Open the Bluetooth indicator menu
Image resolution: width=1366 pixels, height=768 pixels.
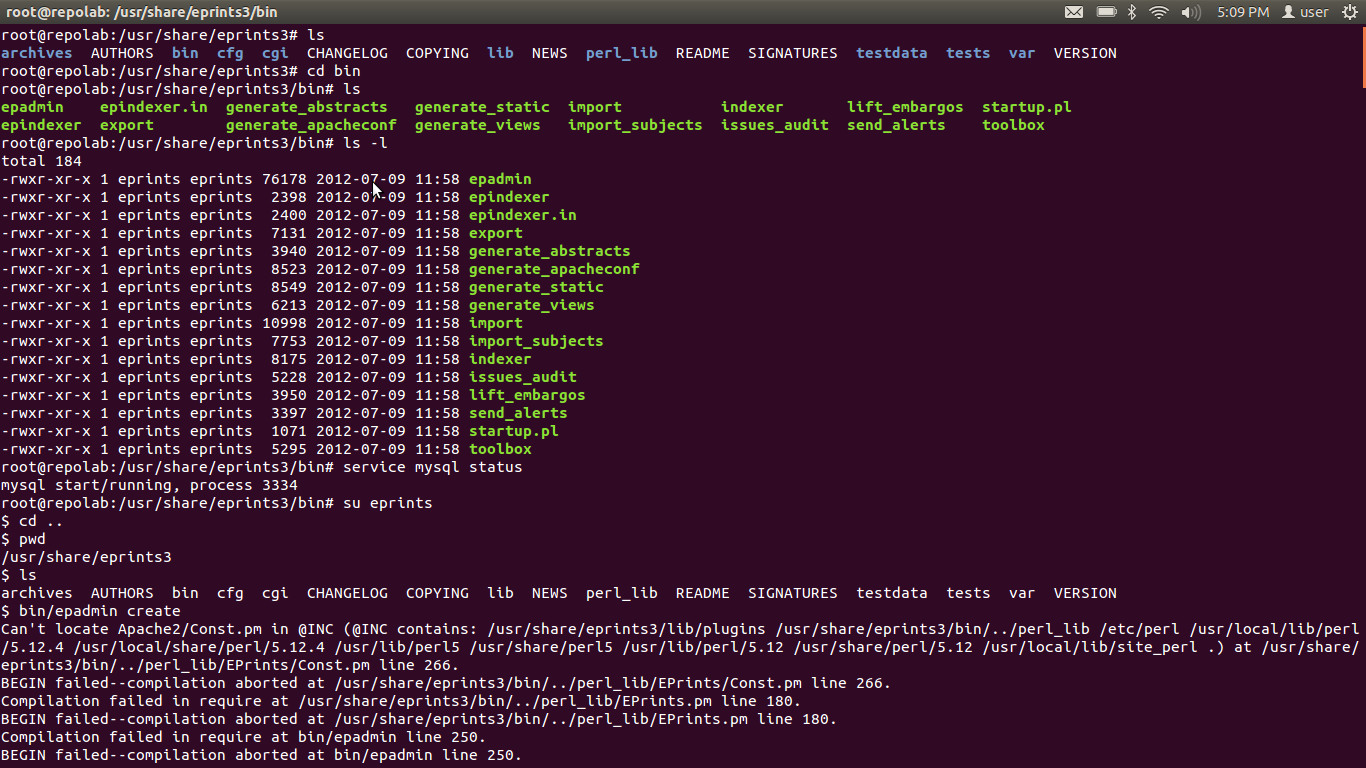(1132, 12)
